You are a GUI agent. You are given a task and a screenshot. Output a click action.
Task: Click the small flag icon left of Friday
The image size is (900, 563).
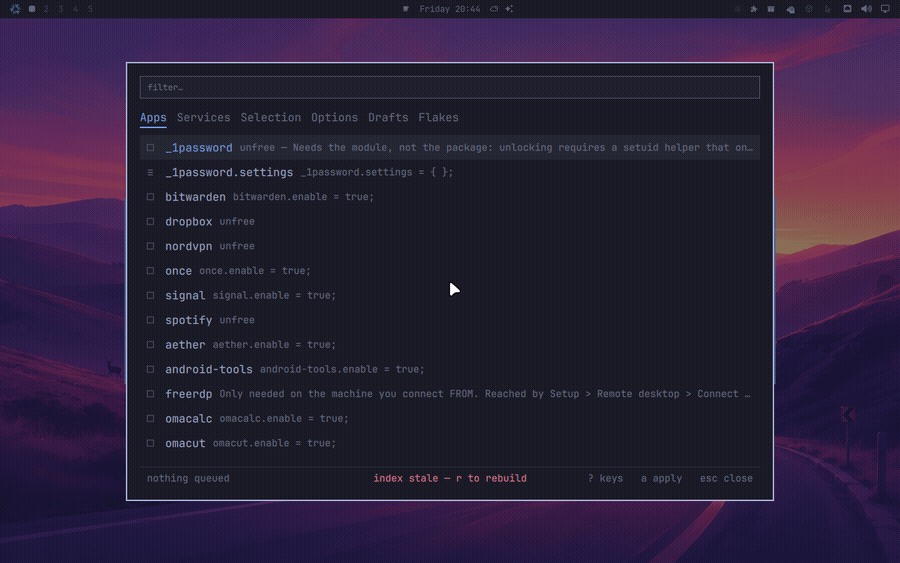406,9
